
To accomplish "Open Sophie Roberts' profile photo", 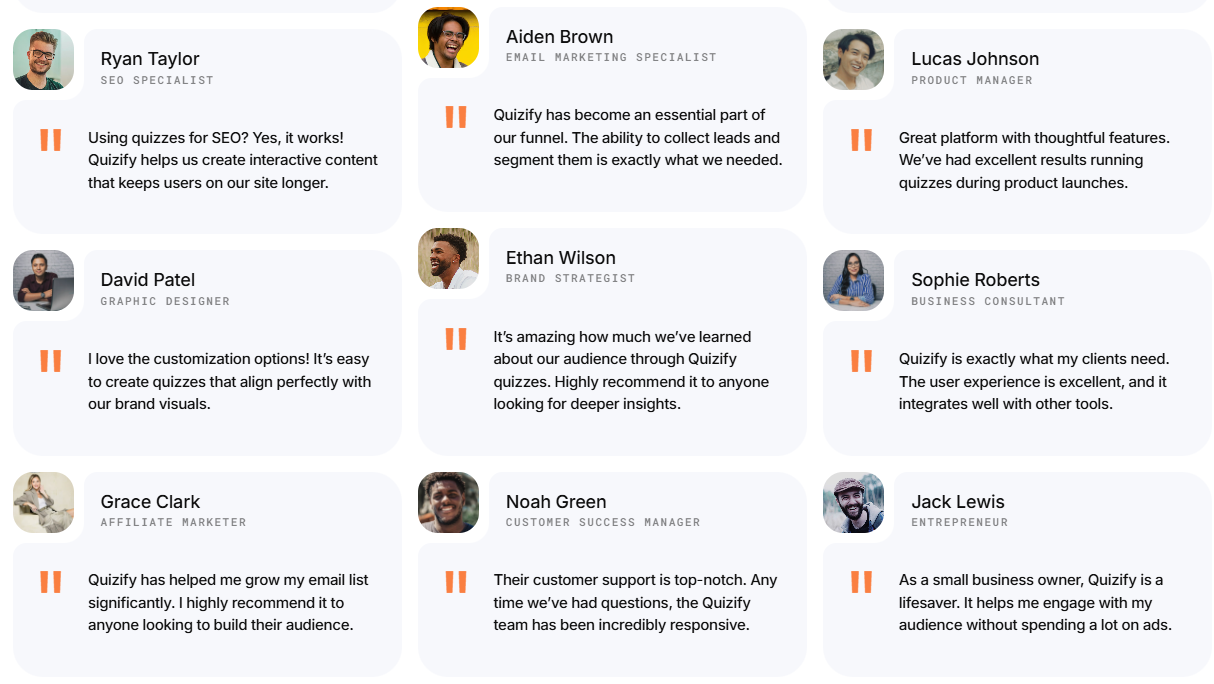I will coord(853,281).
